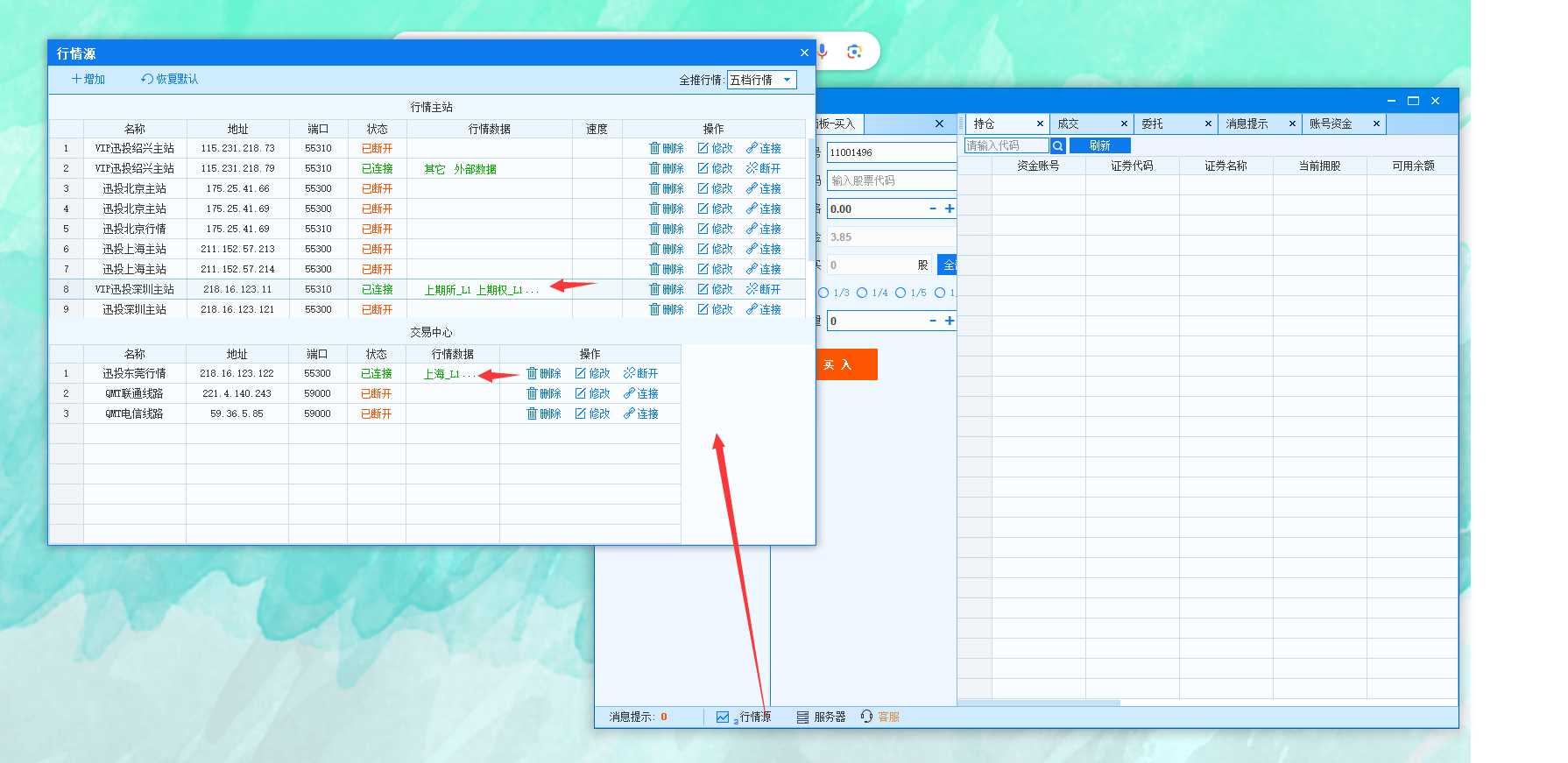Click the Google Lens image search icon
This screenshot has width=1568, height=763.
(854, 52)
